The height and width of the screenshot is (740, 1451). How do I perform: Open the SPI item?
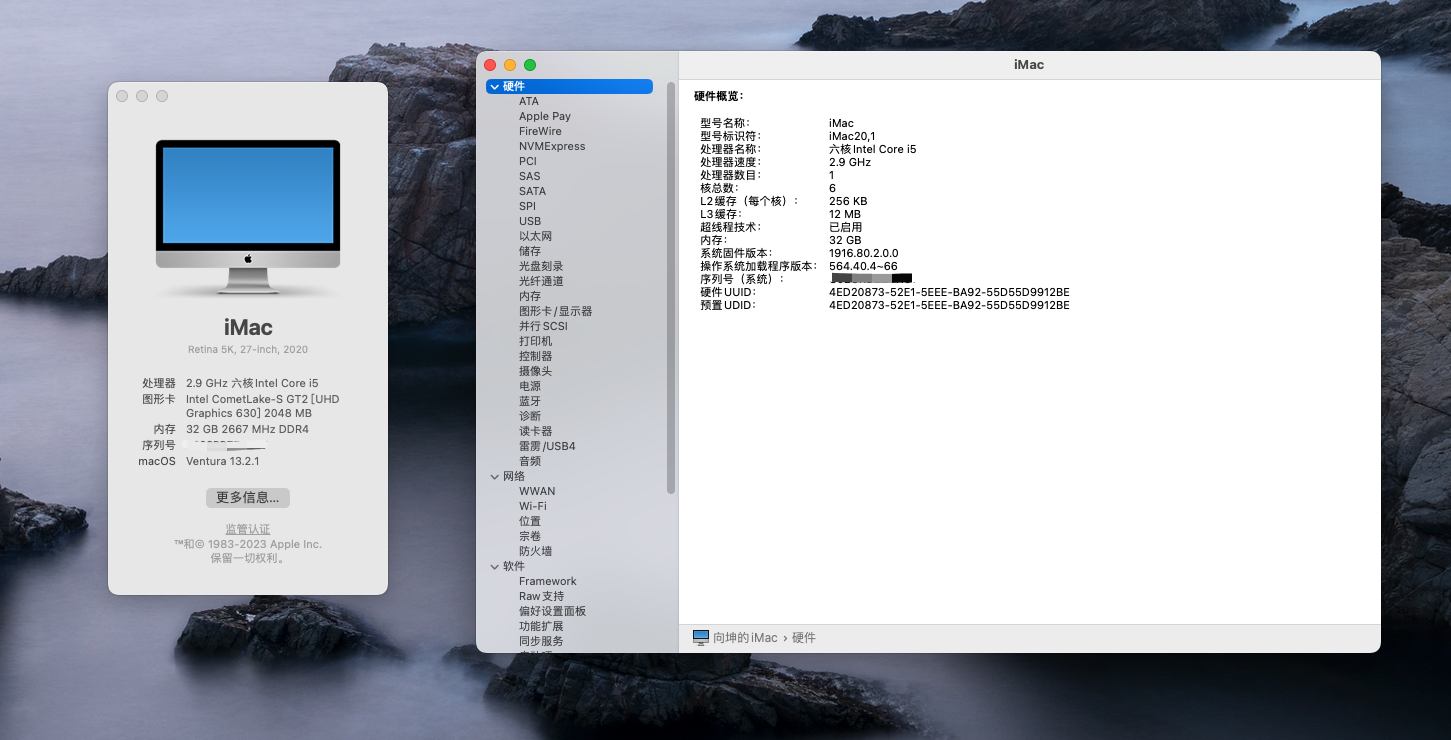(x=528, y=206)
